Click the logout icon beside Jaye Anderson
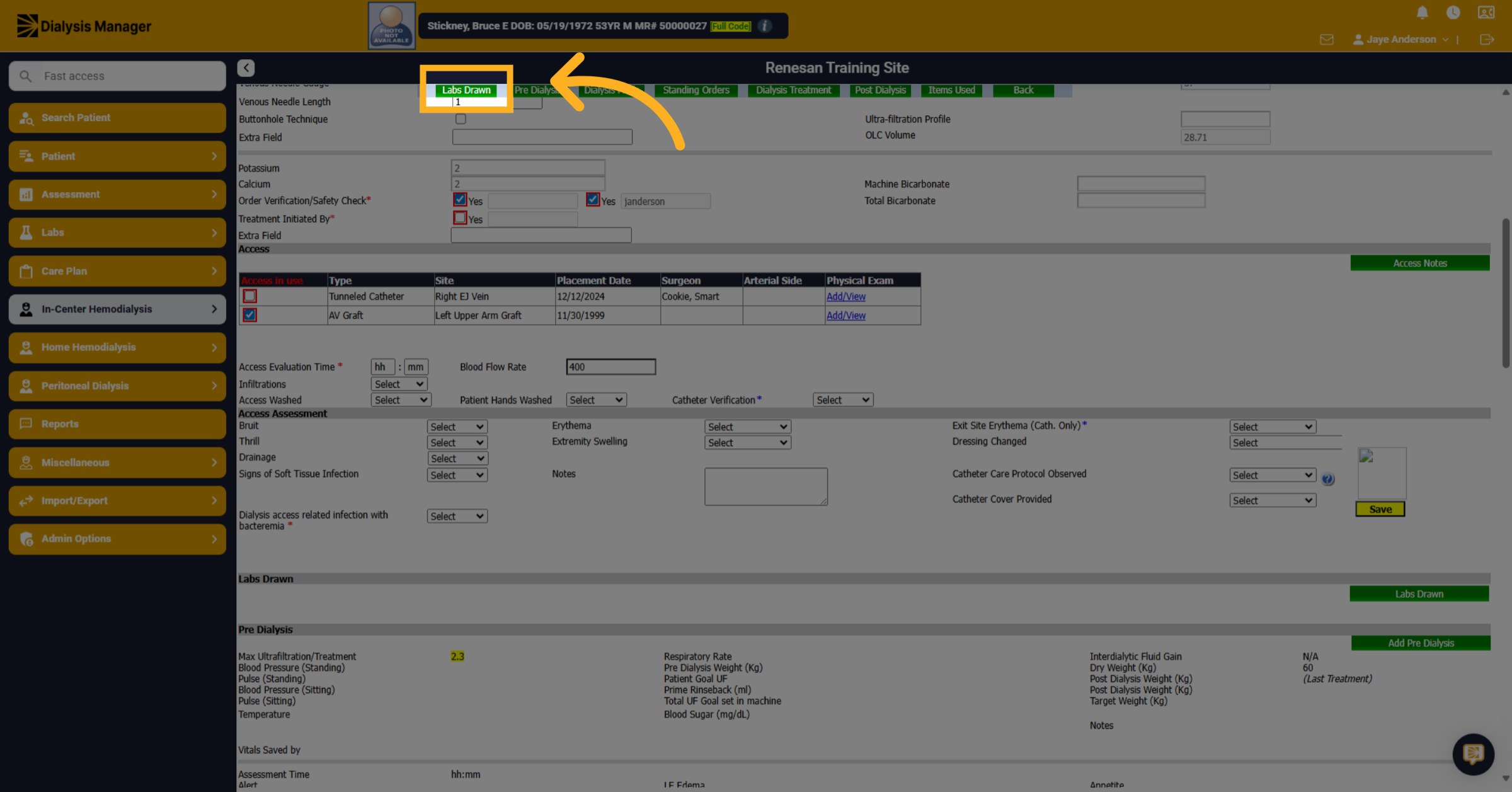This screenshot has width=1512, height=792. 1486,39
